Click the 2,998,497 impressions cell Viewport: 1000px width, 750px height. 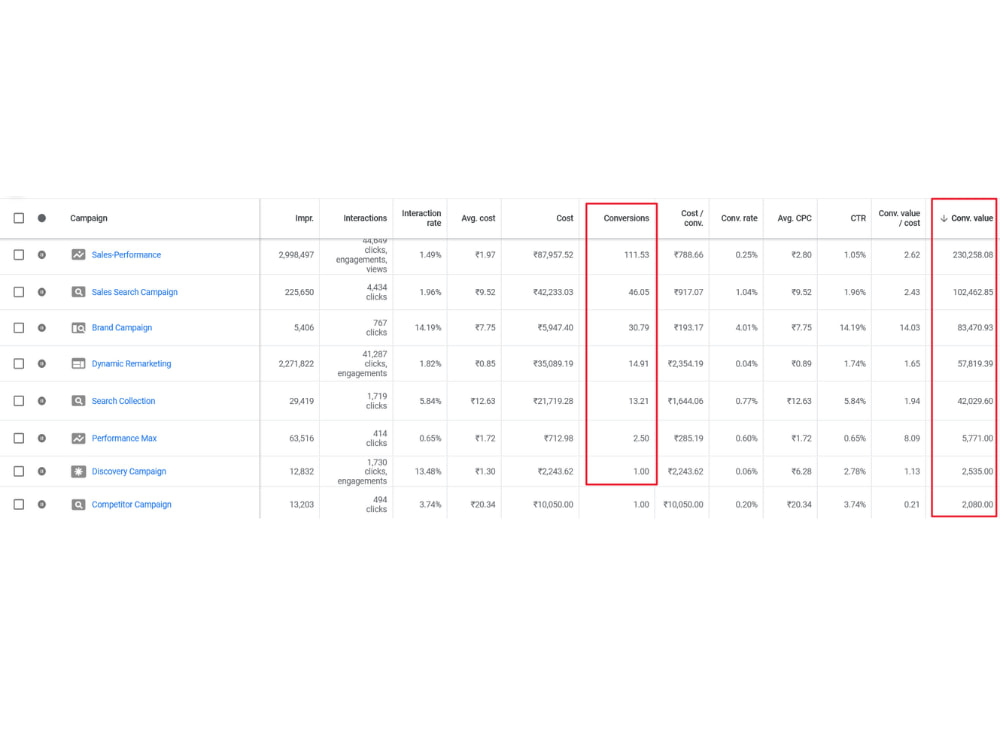296,254
